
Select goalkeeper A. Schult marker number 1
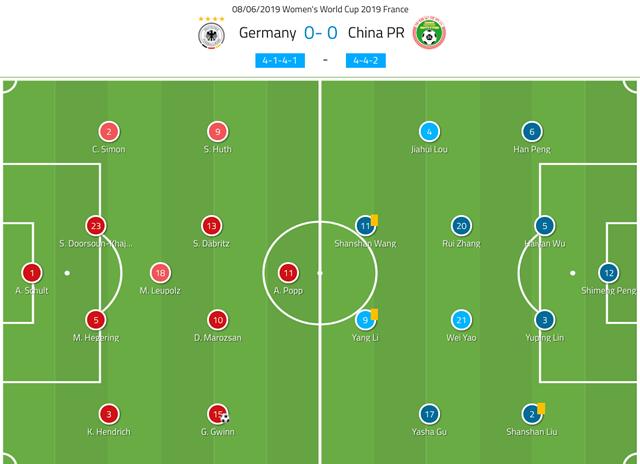pos(33,272)
